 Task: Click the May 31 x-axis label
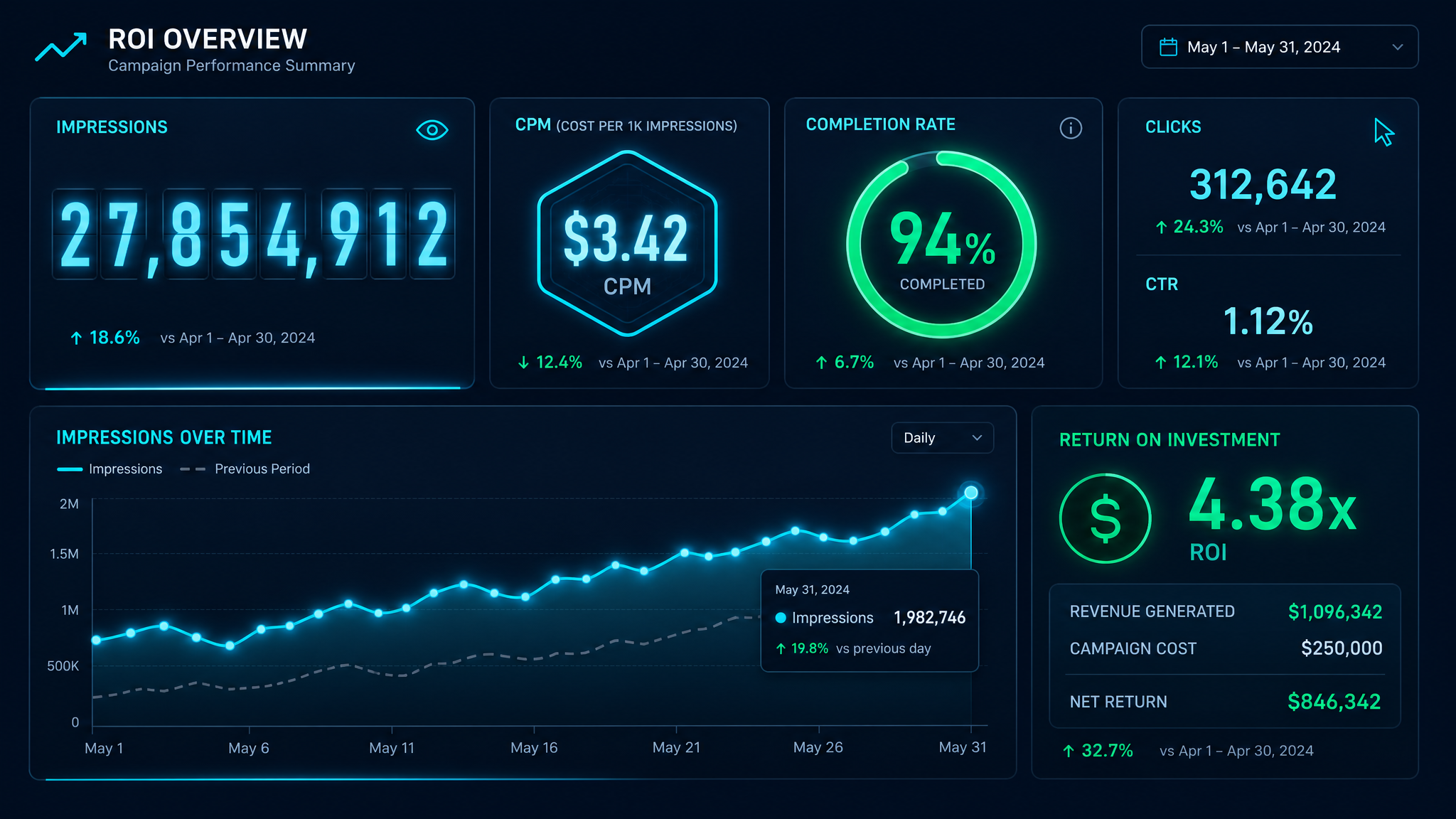click(x=963, y=747)
